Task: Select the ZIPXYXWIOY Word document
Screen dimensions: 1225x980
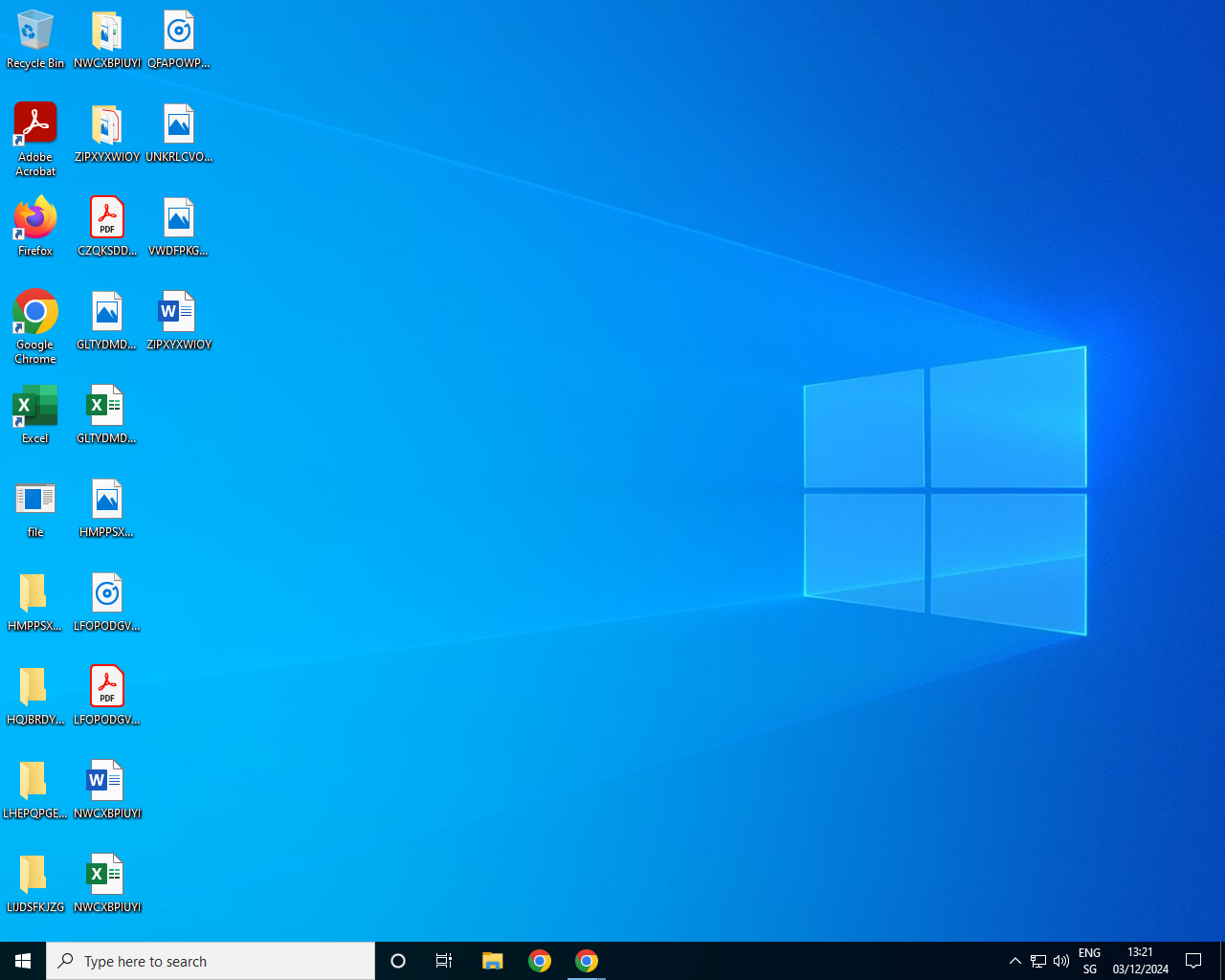Action: point(179,320)
